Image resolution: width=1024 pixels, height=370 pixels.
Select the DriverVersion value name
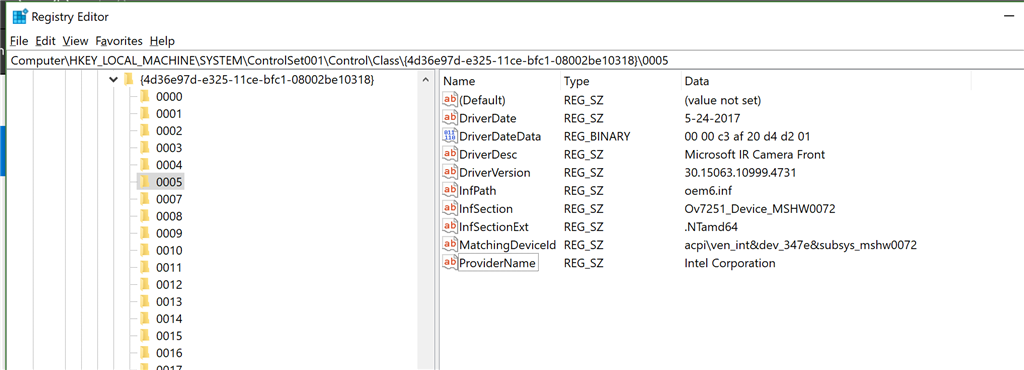click(x=495, y=172)
